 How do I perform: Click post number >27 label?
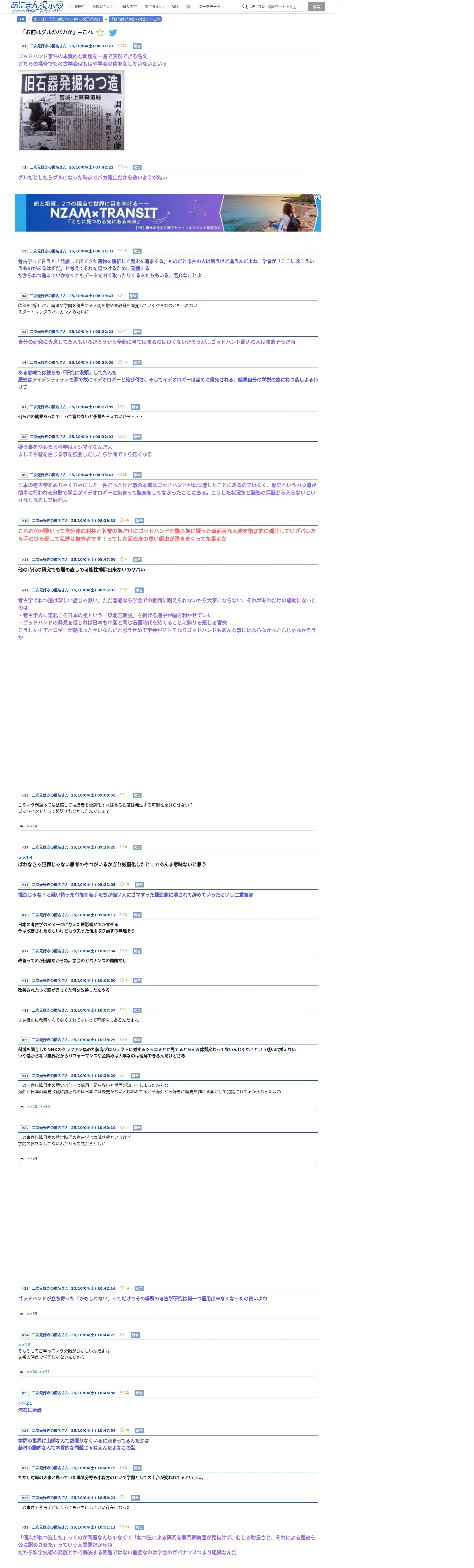coord(25,1468)
